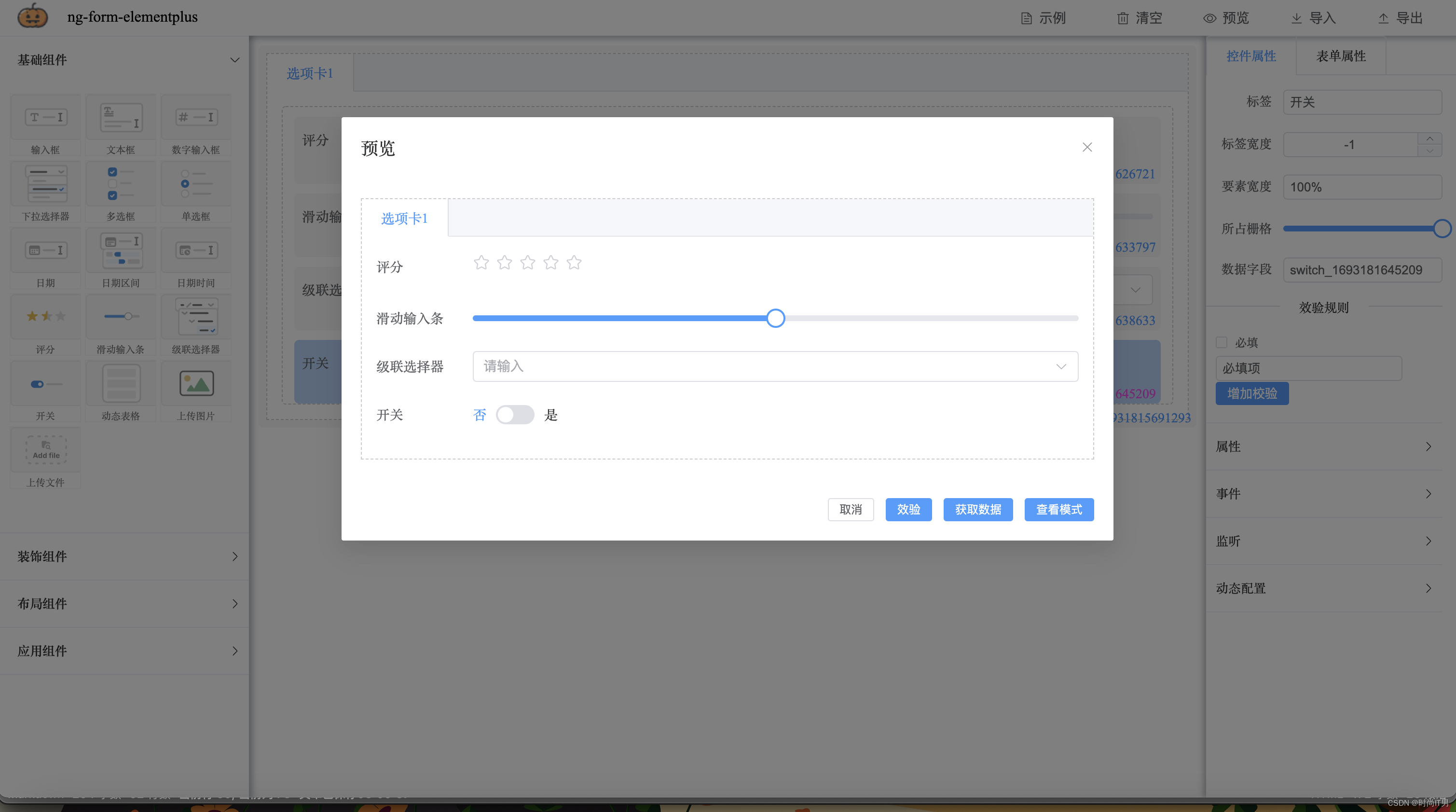Image resolution: width=1456 pixels, height=812 pixels.
Task: Click the third rating star in preview
Action: (527, 262)
